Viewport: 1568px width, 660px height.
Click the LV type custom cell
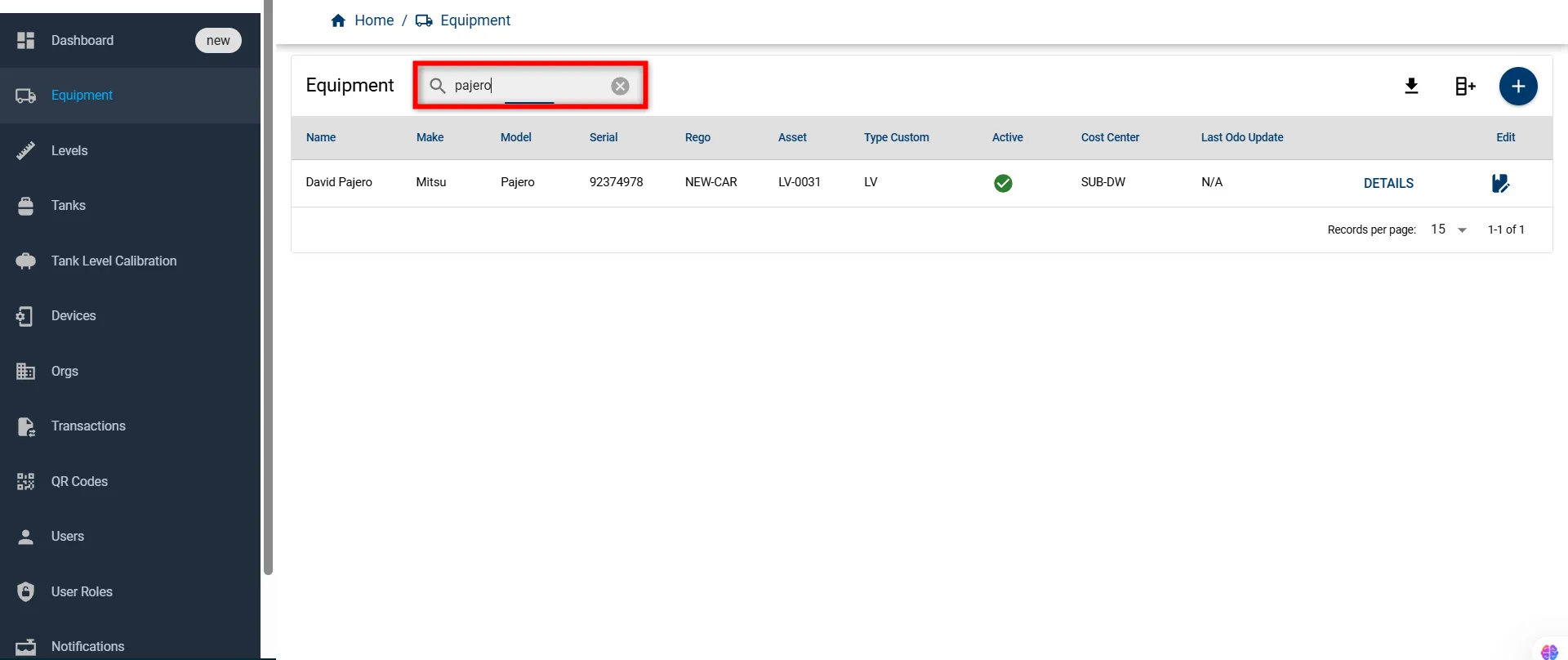coord(871,182)
